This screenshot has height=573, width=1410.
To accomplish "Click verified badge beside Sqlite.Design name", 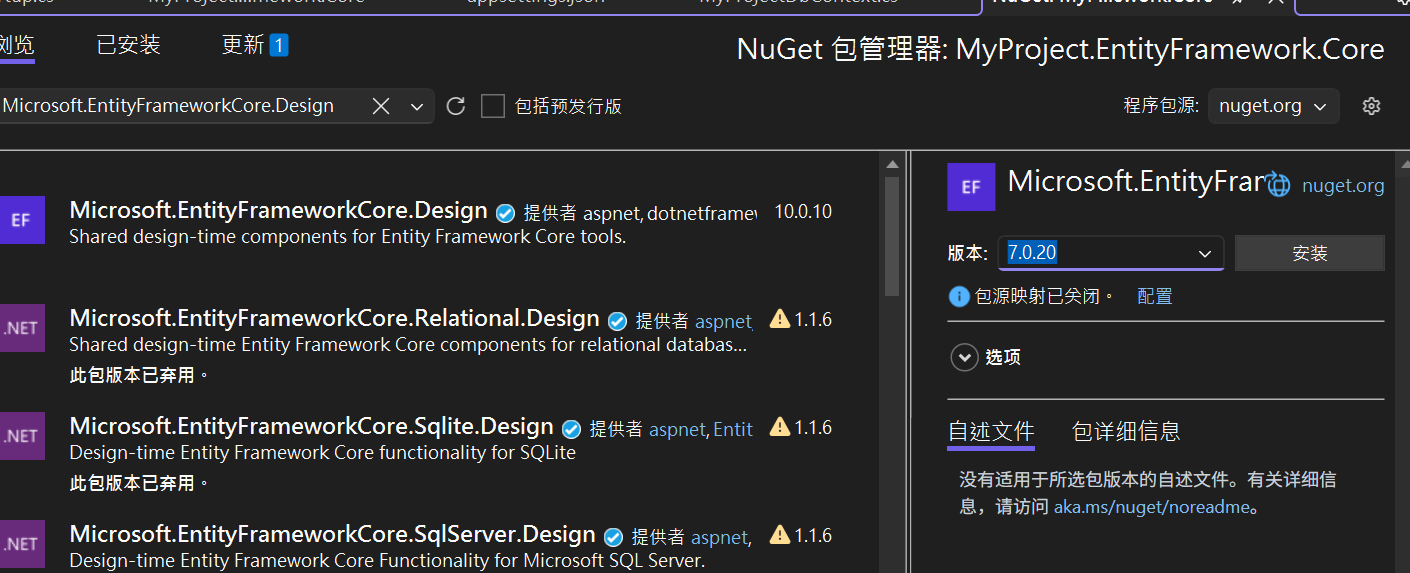I will click(x=572, y=429).
